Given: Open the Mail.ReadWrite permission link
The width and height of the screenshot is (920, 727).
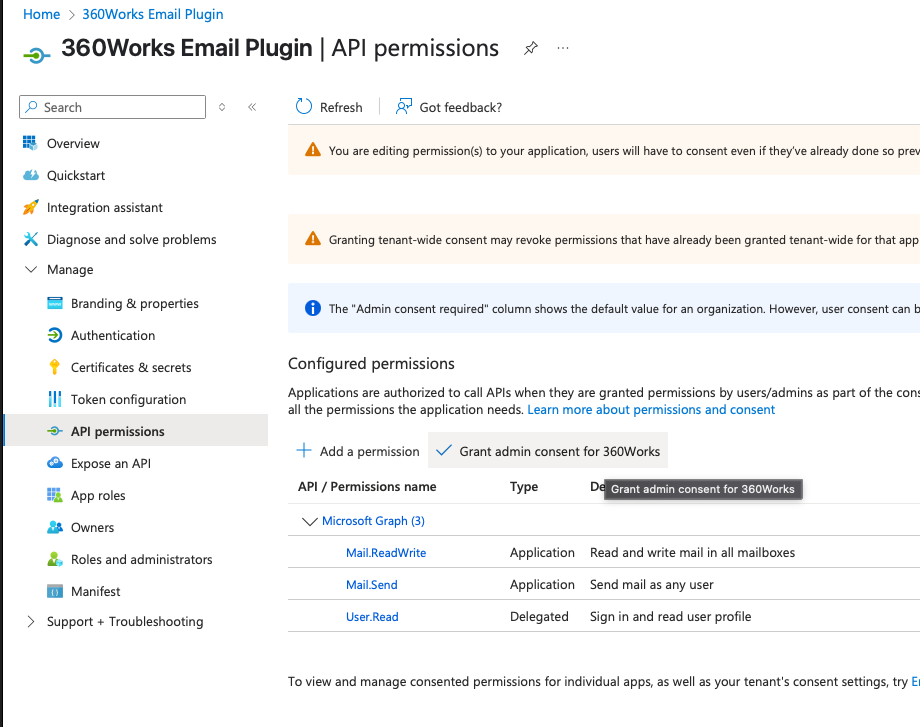Looking at the screenshot, I should (386, 553).
